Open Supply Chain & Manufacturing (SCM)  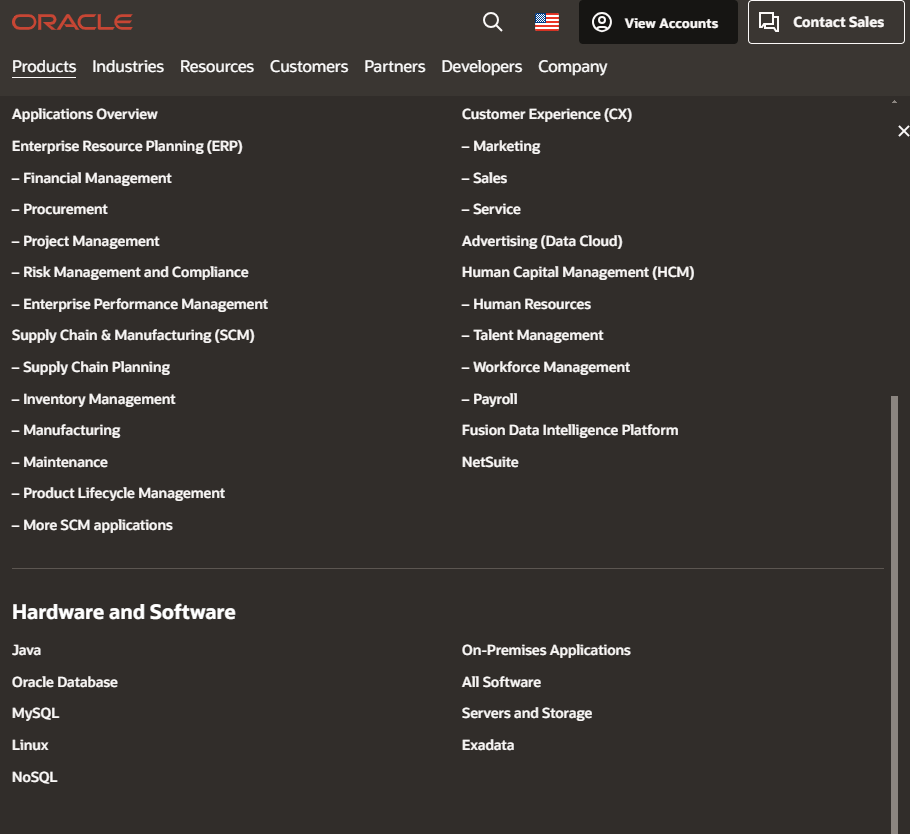133,335
